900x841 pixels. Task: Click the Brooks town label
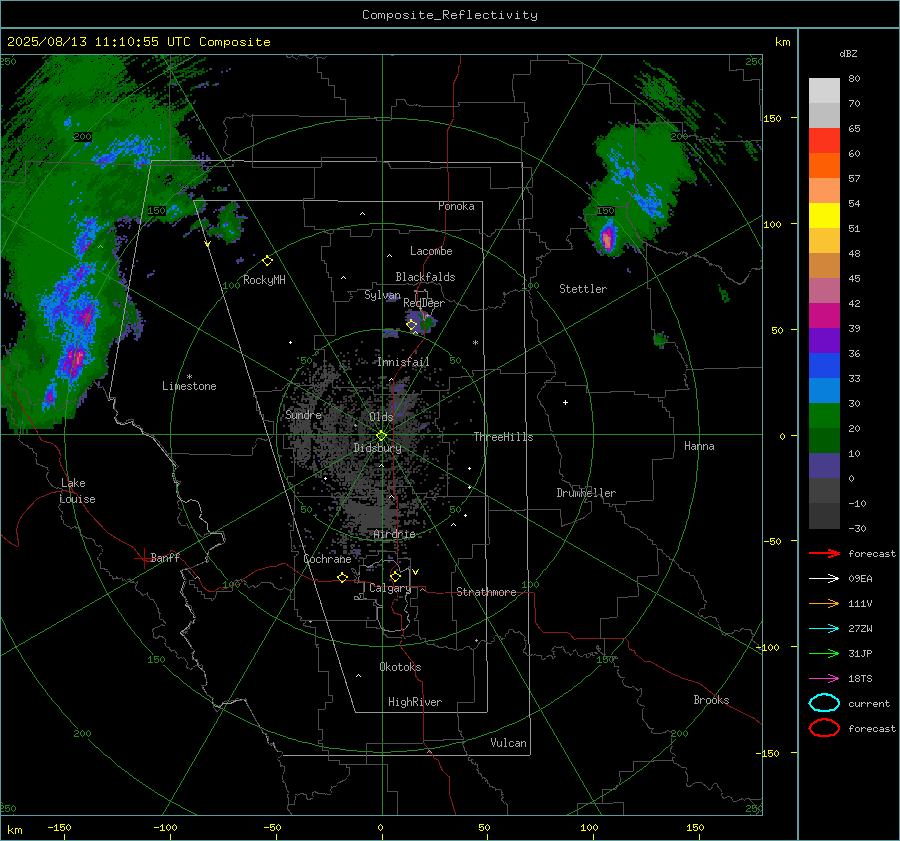(711, 700)
